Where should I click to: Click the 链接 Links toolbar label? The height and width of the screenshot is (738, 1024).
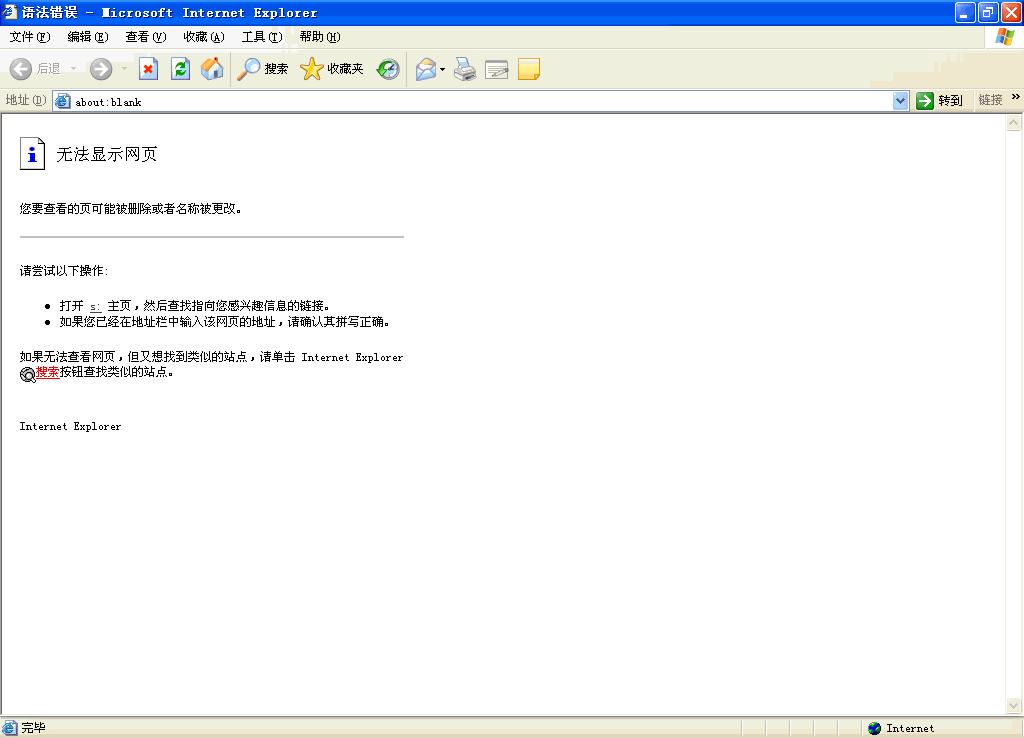click(990, 100)
